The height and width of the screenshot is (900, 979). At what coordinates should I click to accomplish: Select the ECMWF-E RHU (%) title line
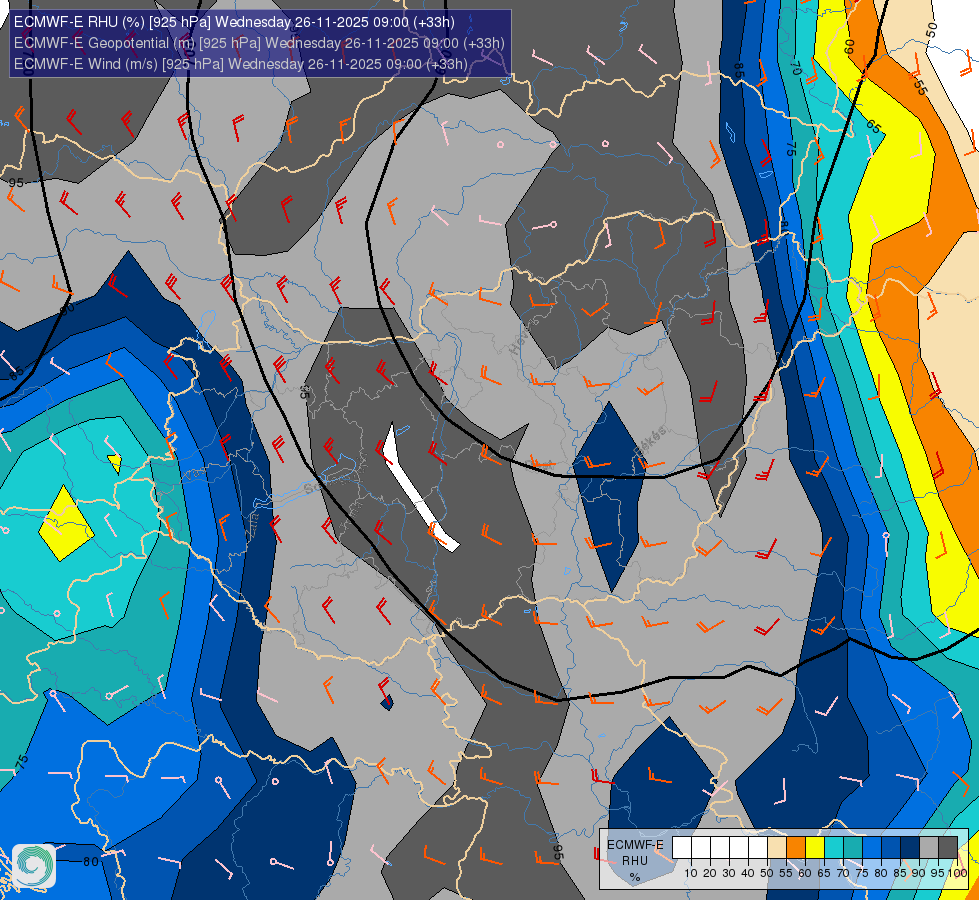point(234,22)
